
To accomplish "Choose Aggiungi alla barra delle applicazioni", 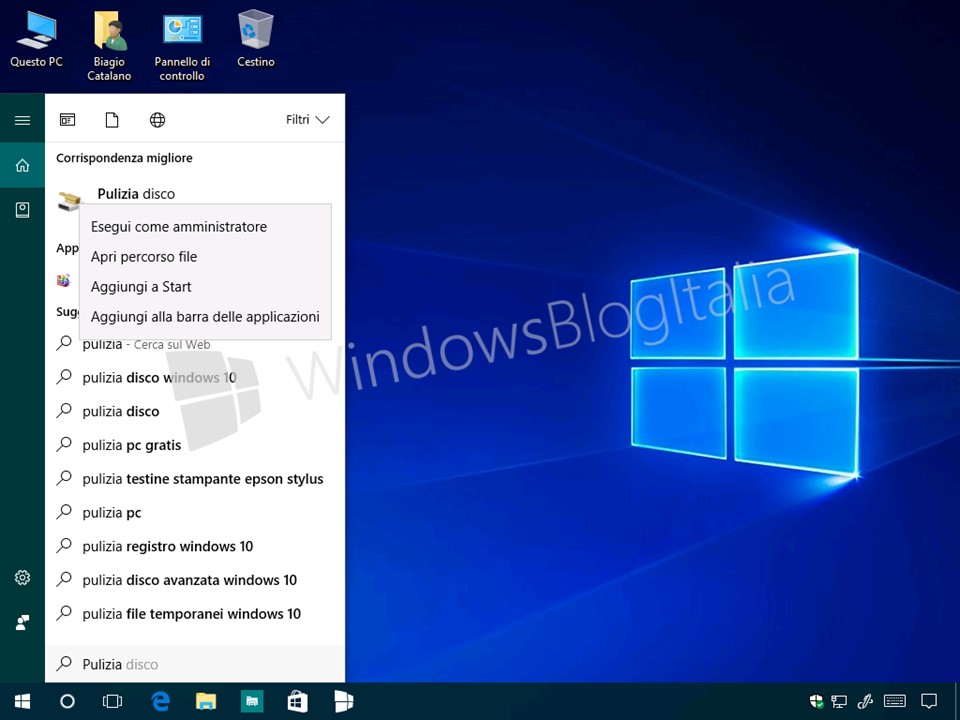I will click(x=206, y=317).
